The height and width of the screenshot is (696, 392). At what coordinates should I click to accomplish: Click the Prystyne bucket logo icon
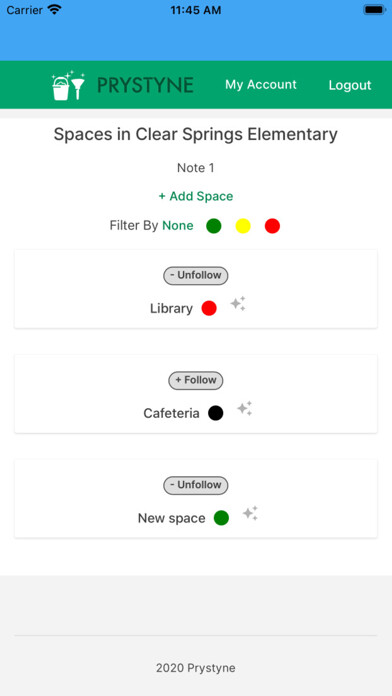(68, 85)
